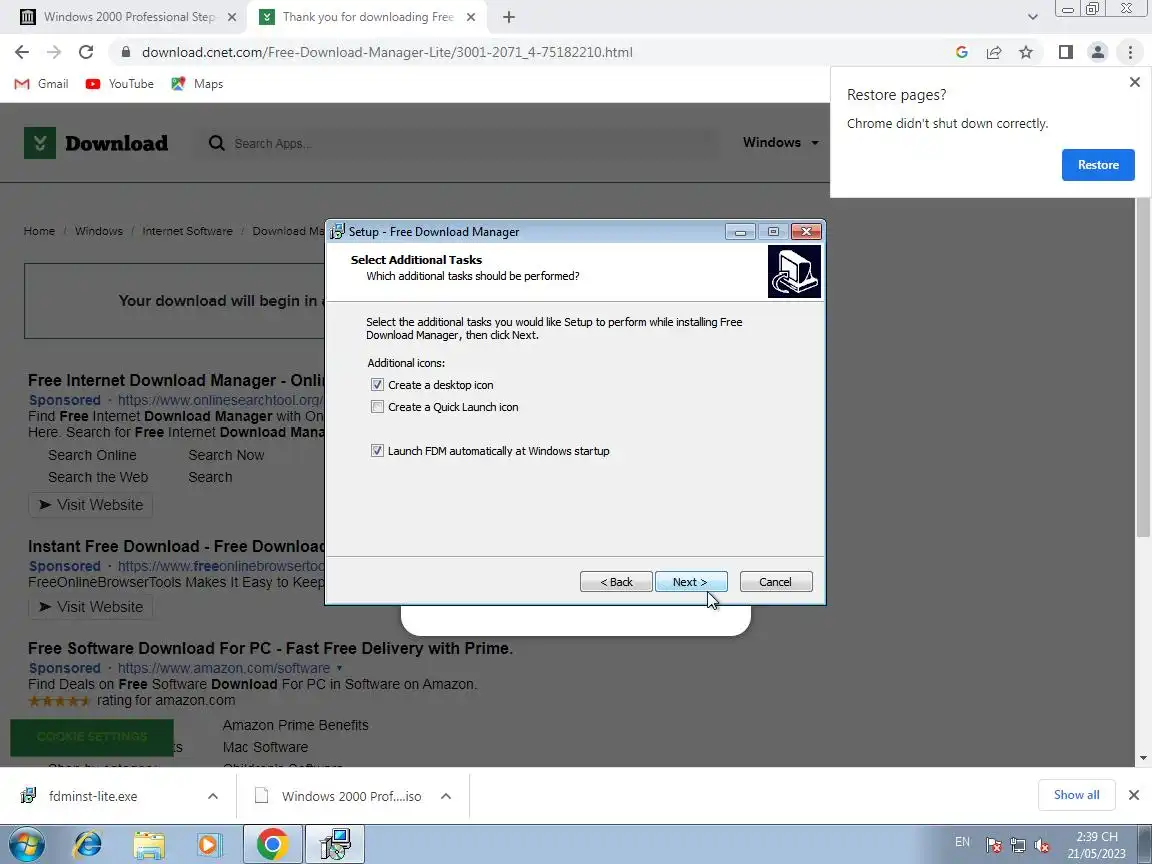The height and width of the screenshot is (864, 1152).
Task: Launch Internet Explorer from taskbar
Action: click(87, 845)
